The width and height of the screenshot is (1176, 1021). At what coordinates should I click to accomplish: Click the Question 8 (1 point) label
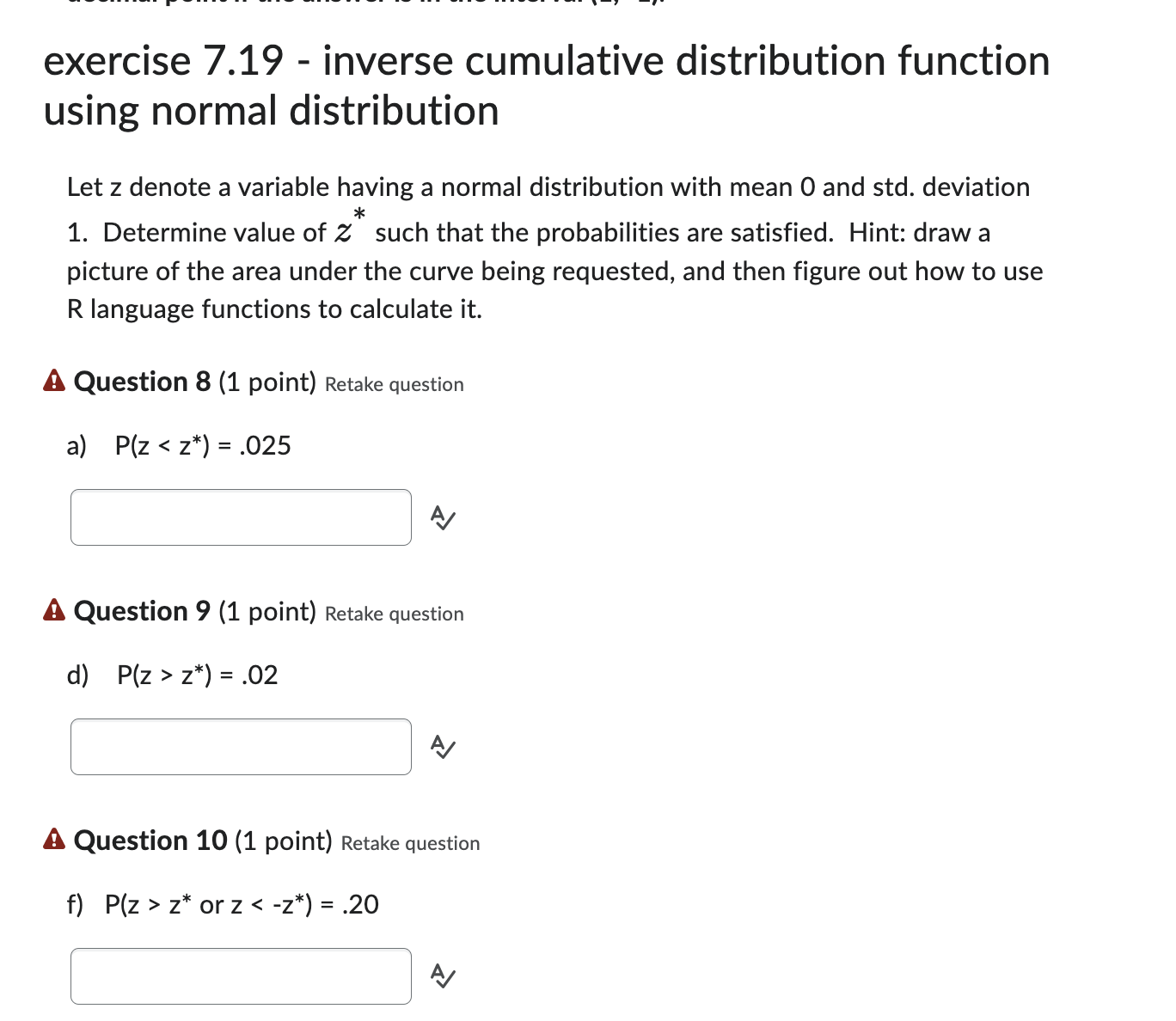point(195,381)
